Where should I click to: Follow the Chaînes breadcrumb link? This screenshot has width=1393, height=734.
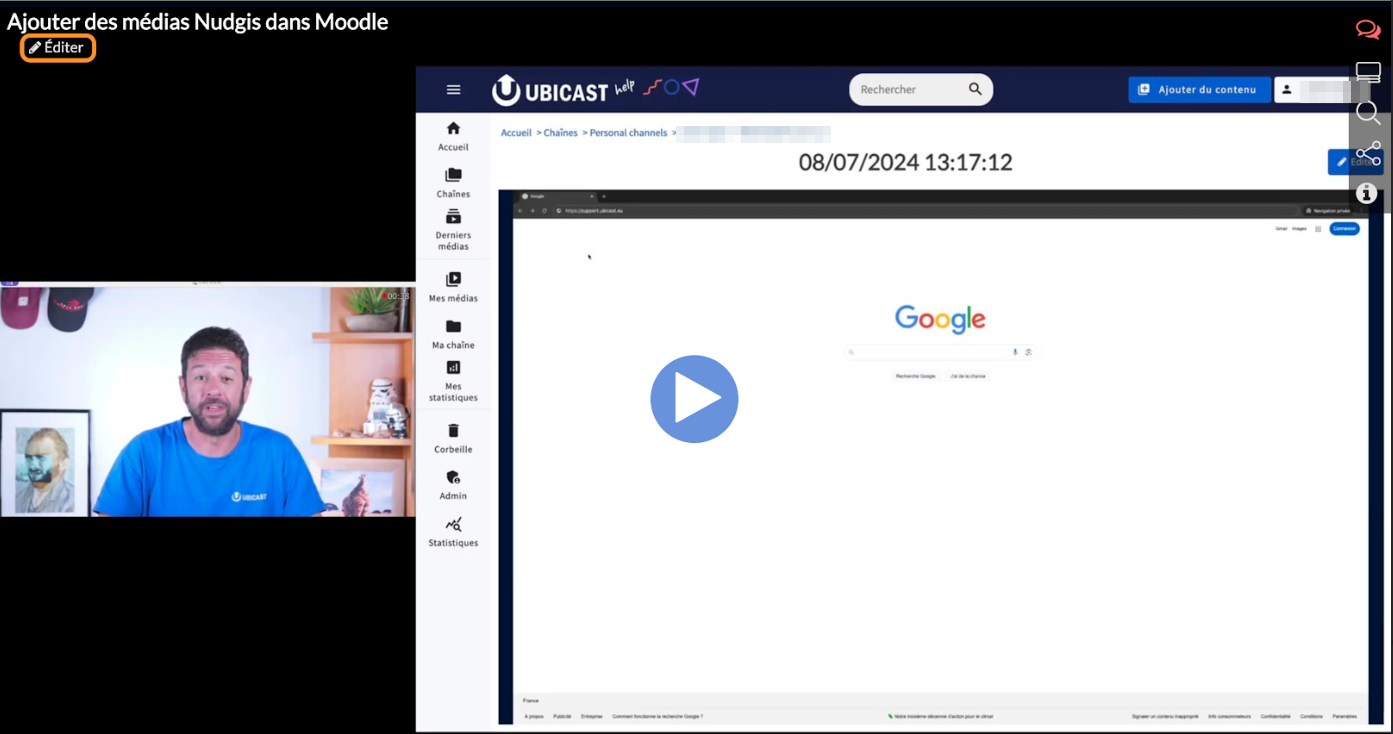coord(560,133)
